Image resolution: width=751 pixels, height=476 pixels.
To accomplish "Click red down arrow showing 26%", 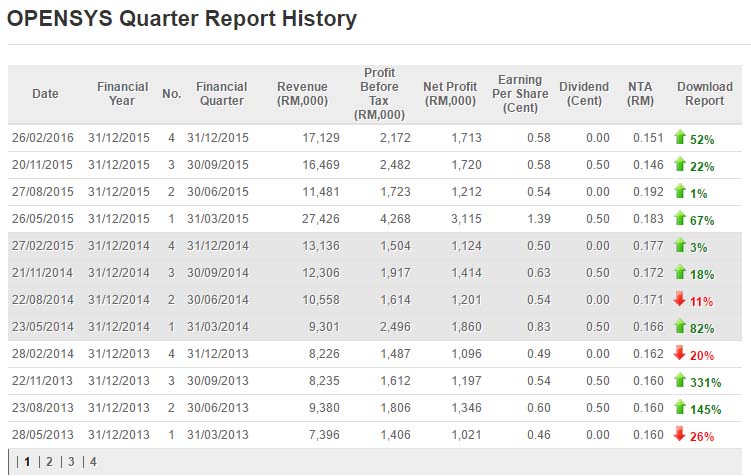I will point(680,435).
